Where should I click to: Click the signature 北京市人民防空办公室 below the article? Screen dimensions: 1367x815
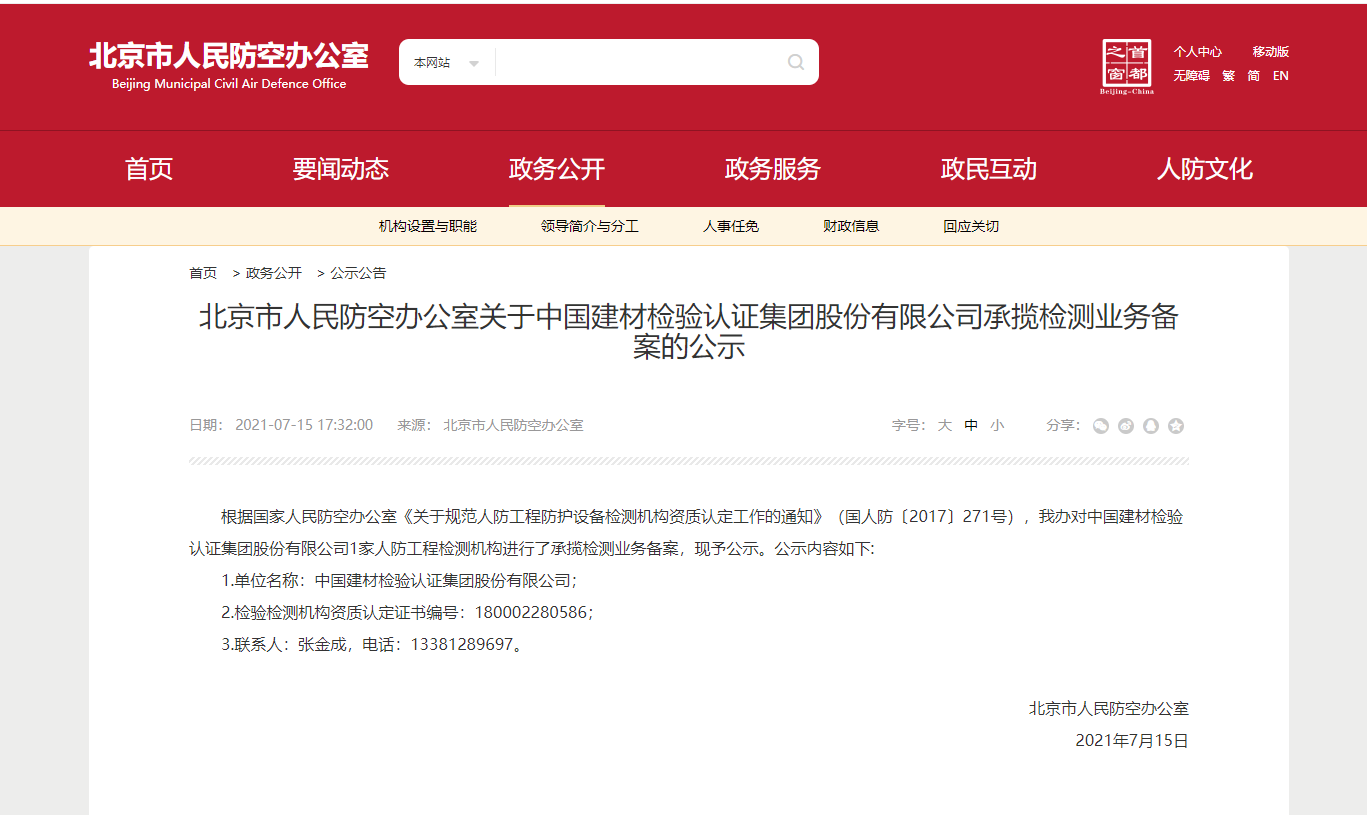tap(1109, 709)
